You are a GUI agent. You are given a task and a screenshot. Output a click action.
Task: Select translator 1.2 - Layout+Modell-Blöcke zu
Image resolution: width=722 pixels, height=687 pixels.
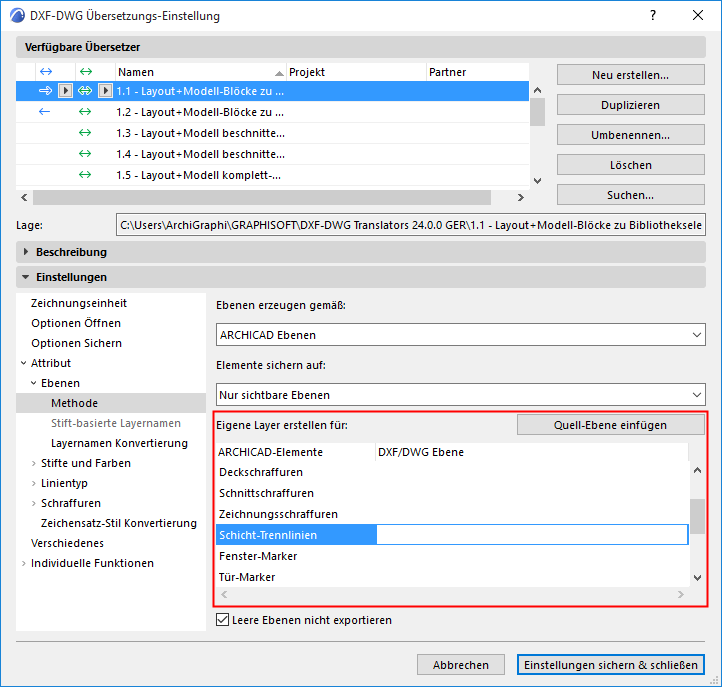(272, 112)
